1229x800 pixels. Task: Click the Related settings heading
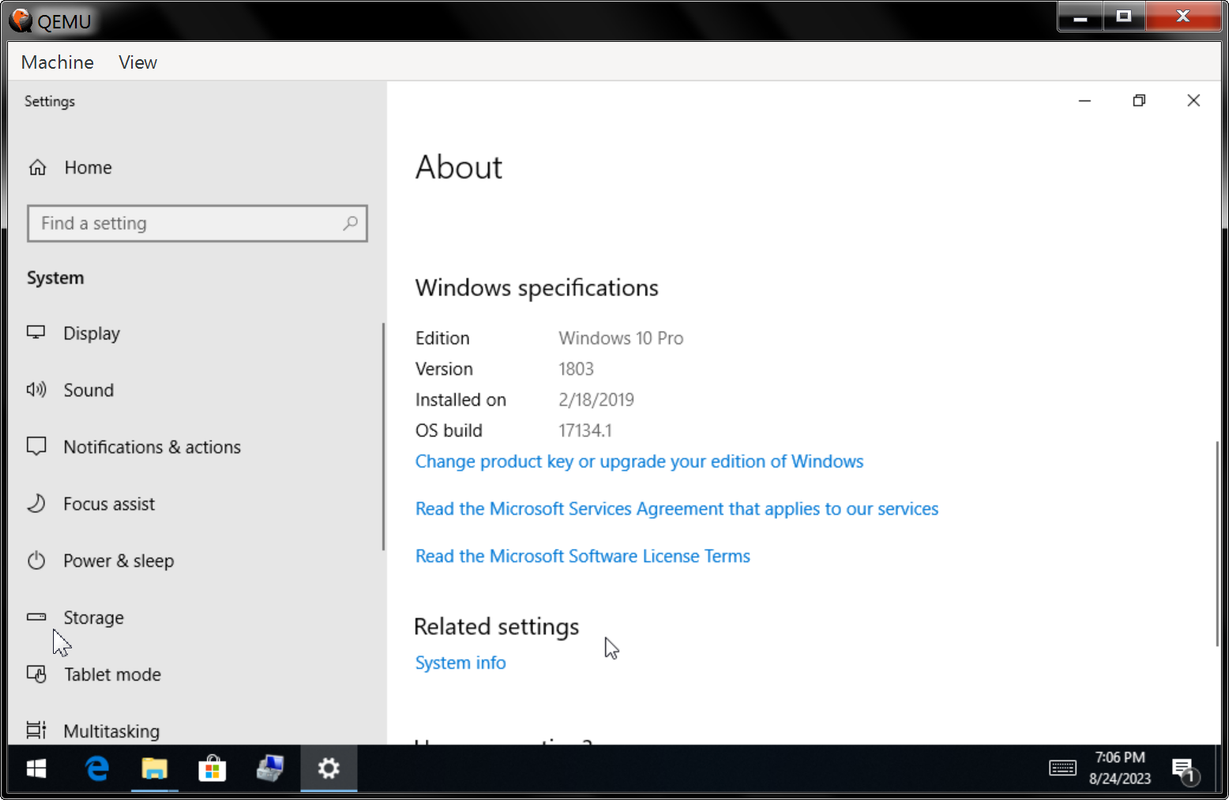click(497, 627)
